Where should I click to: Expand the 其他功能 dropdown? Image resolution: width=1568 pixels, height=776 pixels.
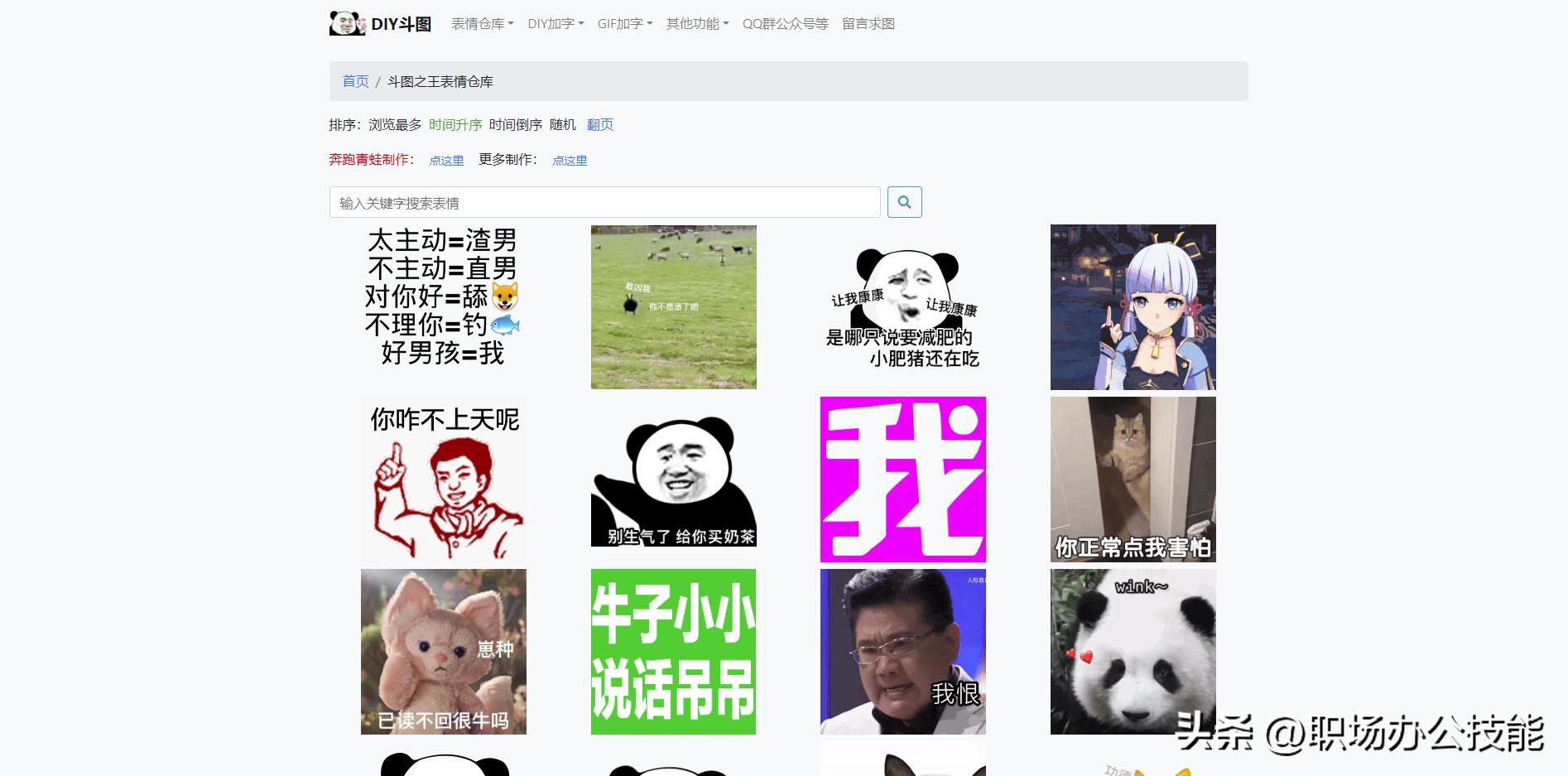click(695, 24)
